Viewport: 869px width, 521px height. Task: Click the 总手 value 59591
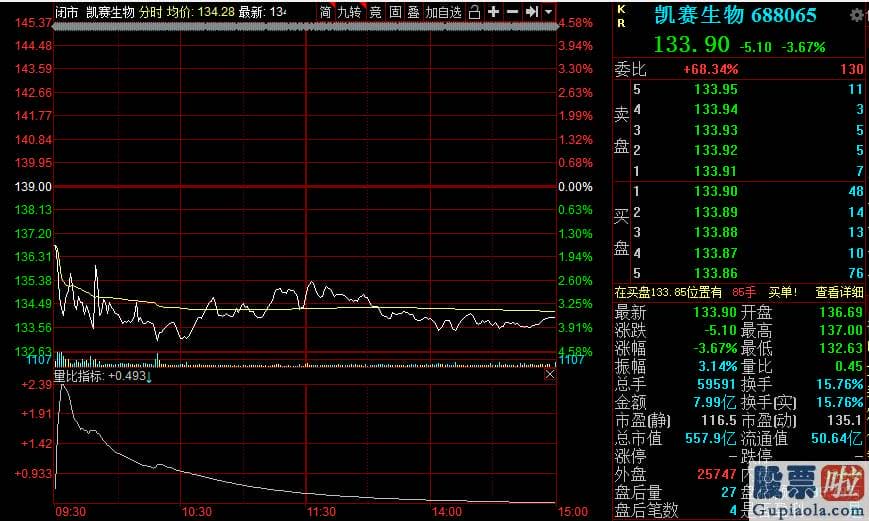coord(717,384)
